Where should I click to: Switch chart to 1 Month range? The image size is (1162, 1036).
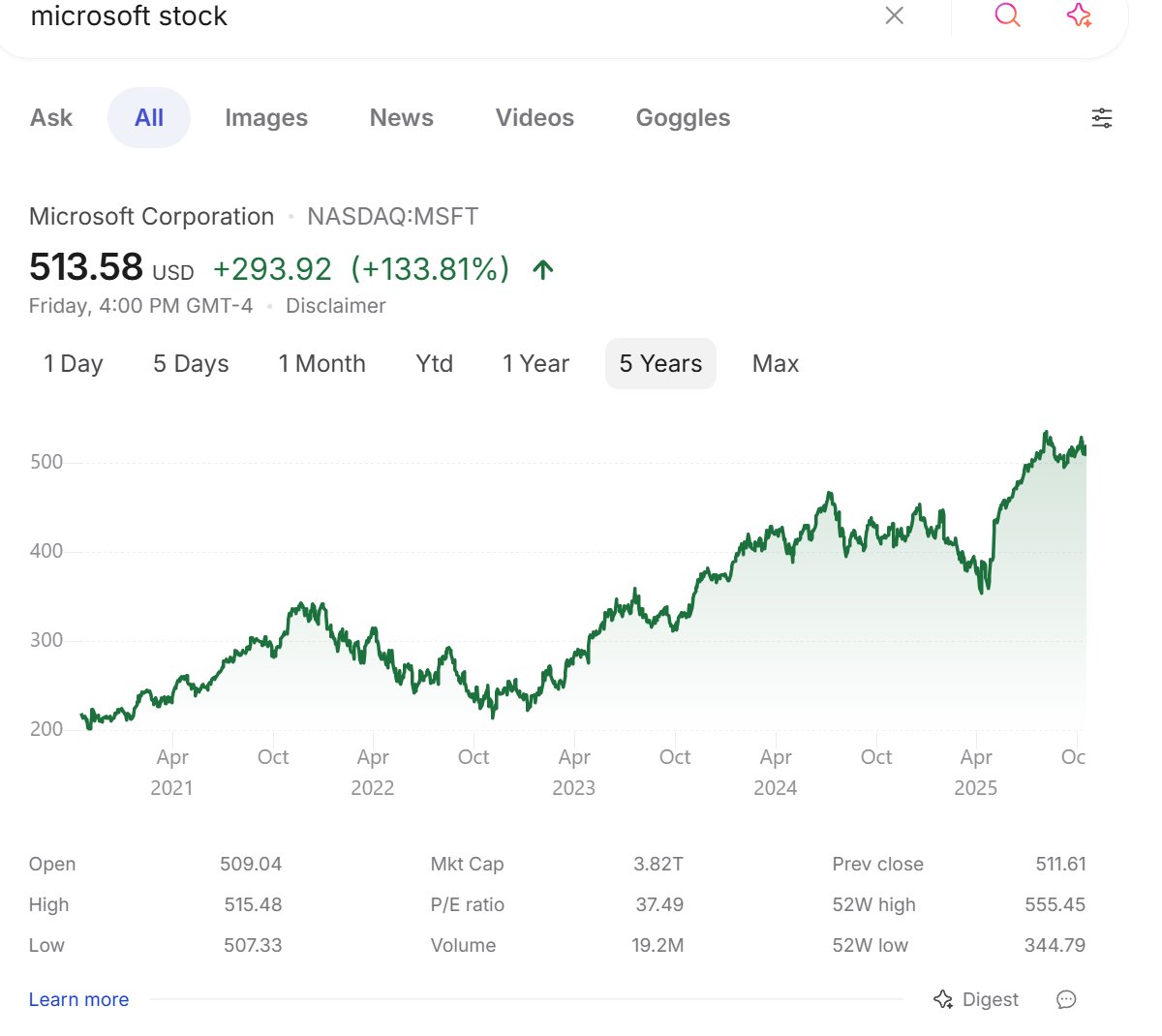point(322,364)
